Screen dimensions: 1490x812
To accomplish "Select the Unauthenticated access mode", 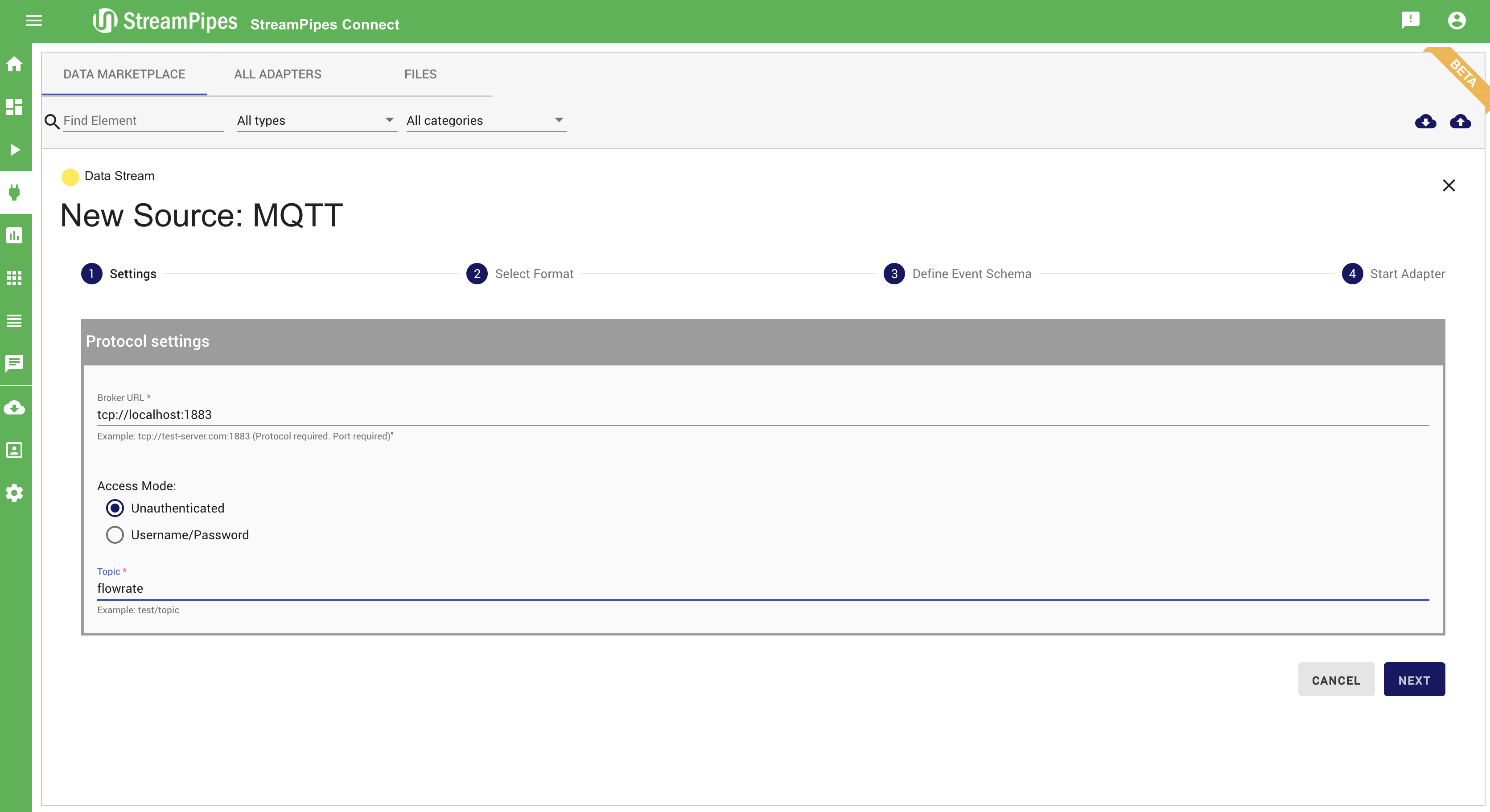I will pos(115,509).
